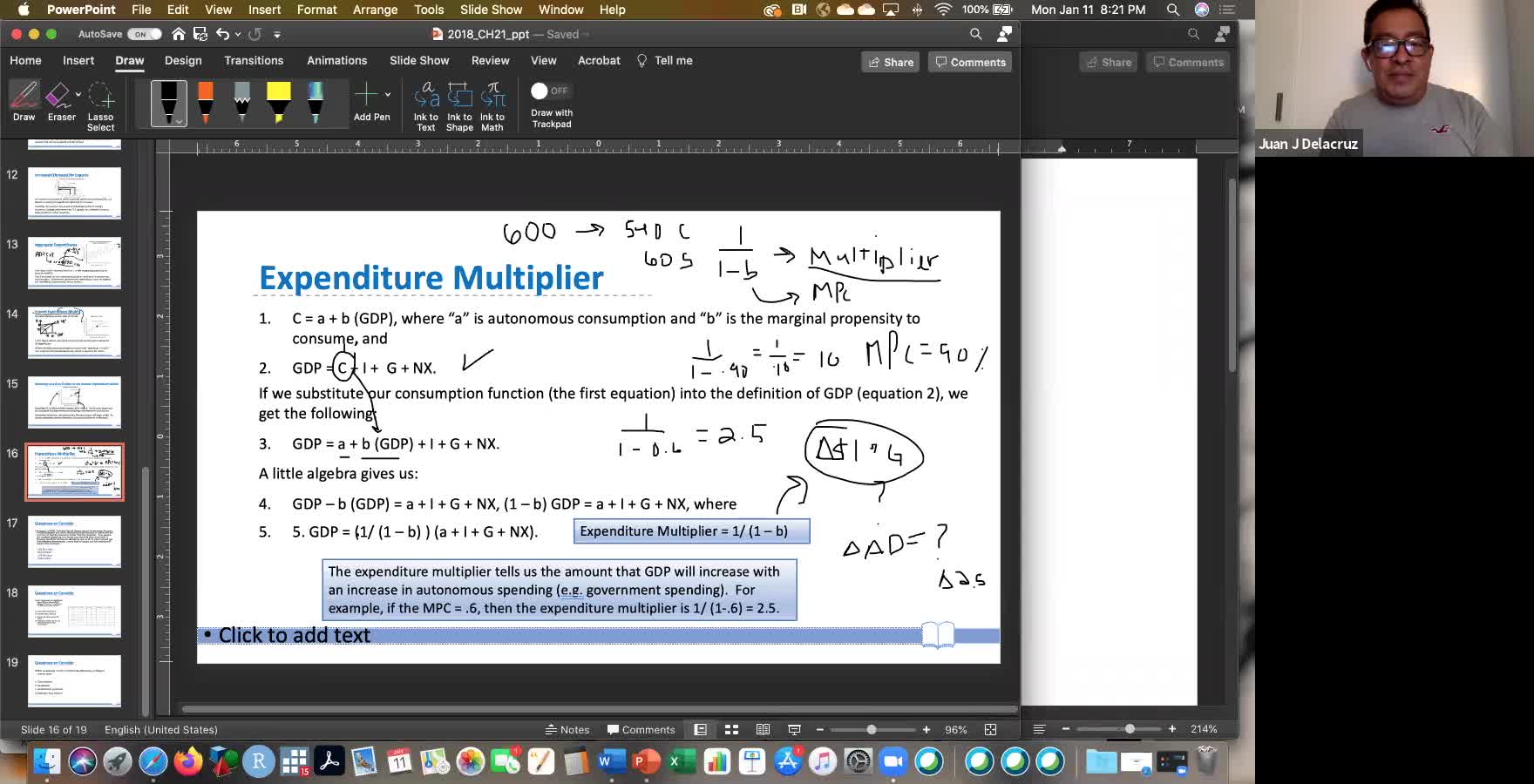Click the Redo icon
1534x784 pixels.
point(255,34)
